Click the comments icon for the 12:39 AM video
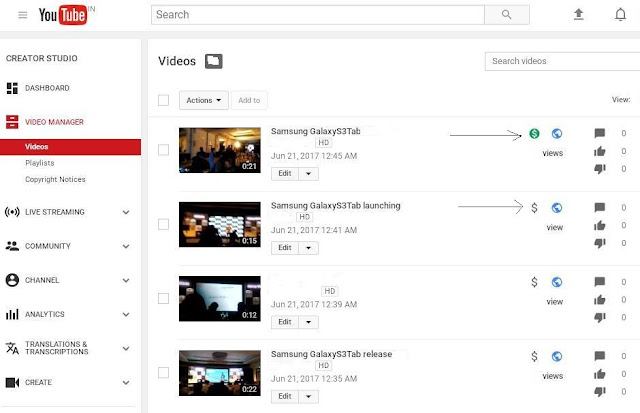The image size is (640, 413). (x=600, y=282)
